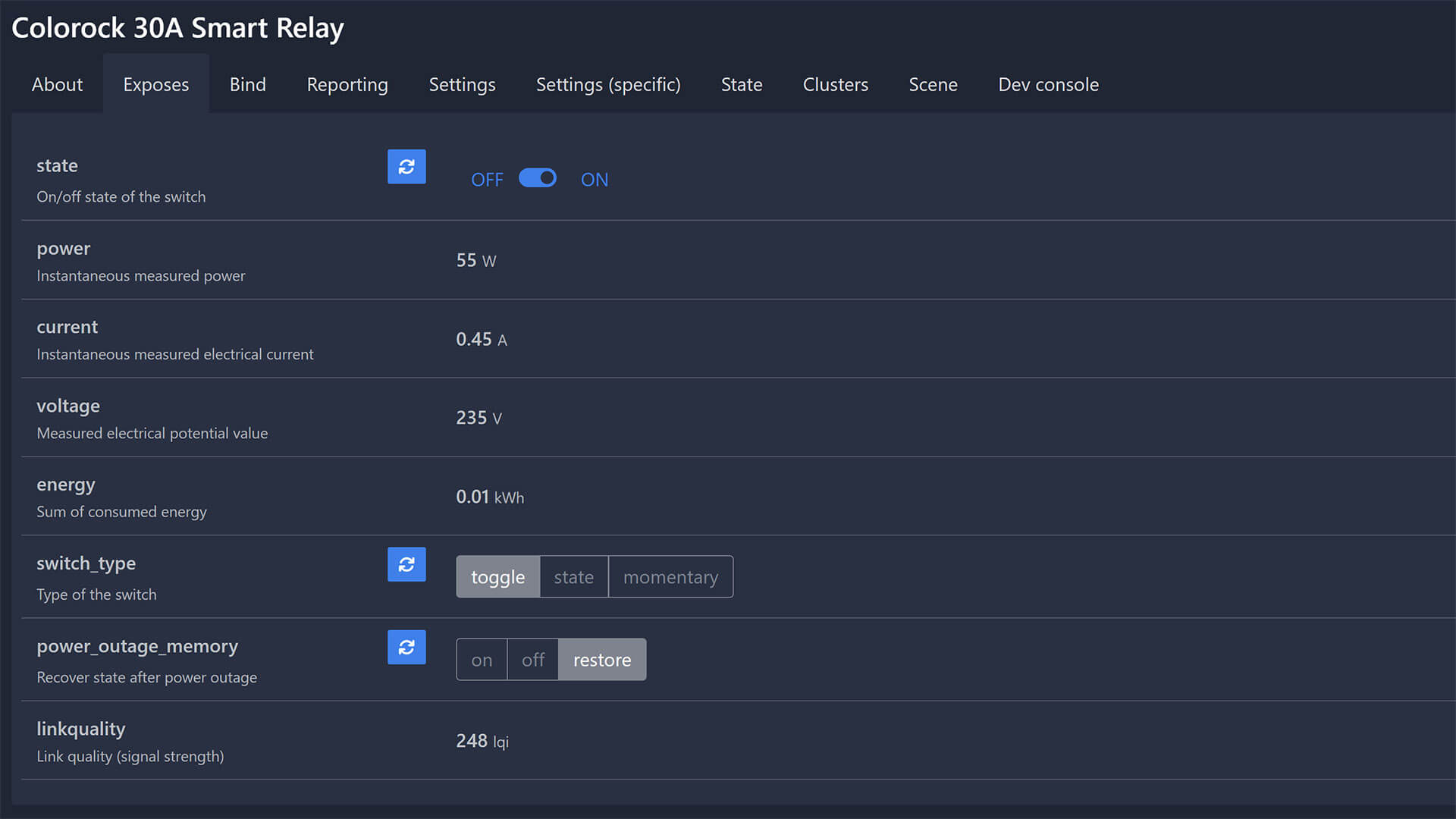Click 'Sum of consumed energy' description

click(x=121, y=512)
